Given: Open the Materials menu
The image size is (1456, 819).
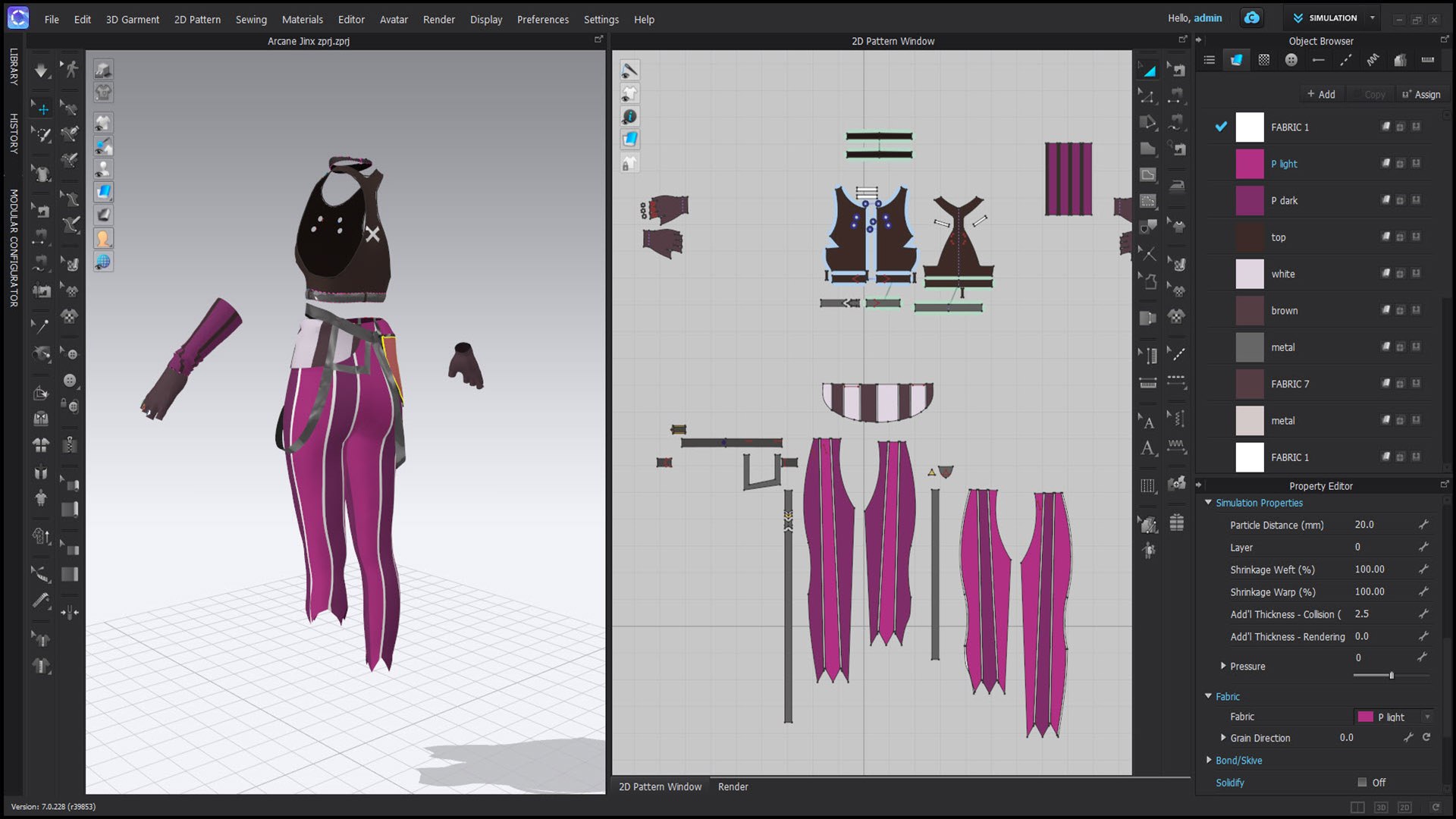Looking at the screenshot, I should pyautogui.click(x=302, y=19).
